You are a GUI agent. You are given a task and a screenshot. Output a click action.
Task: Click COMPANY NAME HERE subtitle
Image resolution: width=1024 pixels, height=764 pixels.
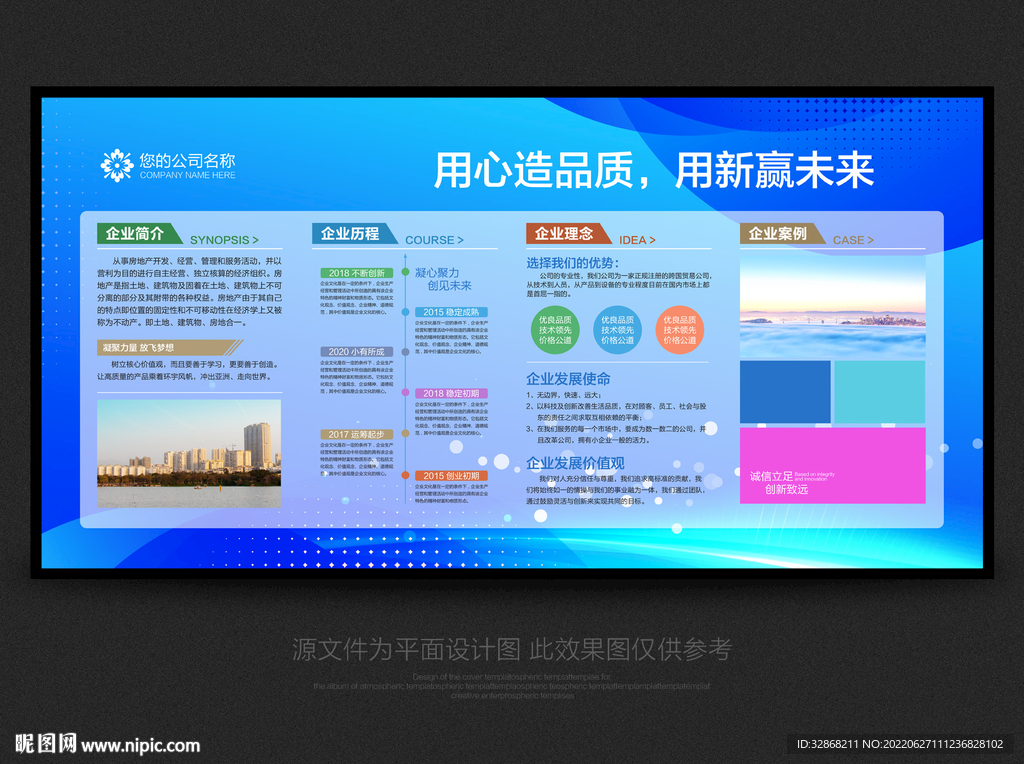tap(187, 175)
